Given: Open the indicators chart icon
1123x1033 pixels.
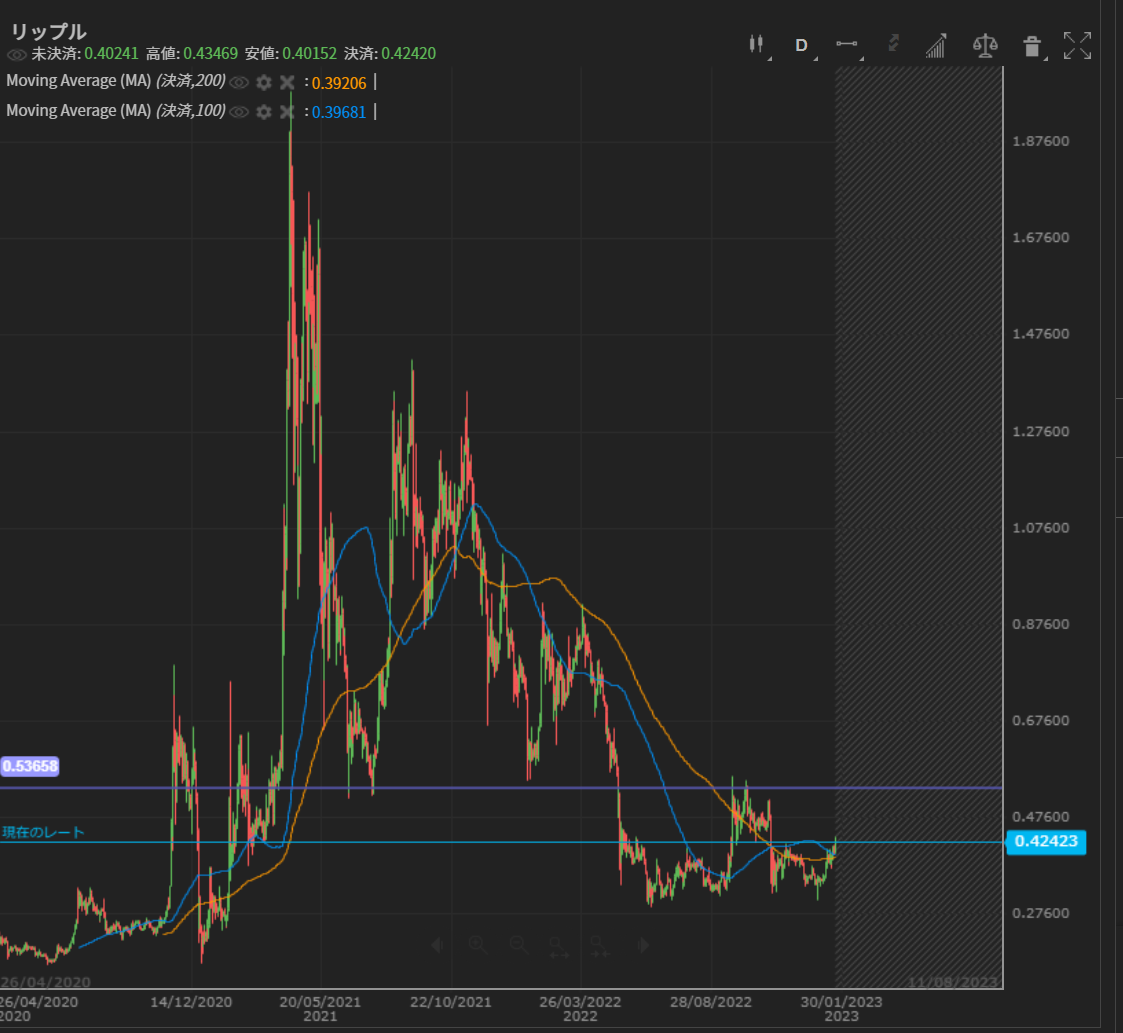Looking at the screenshot, I should point(937,45).
